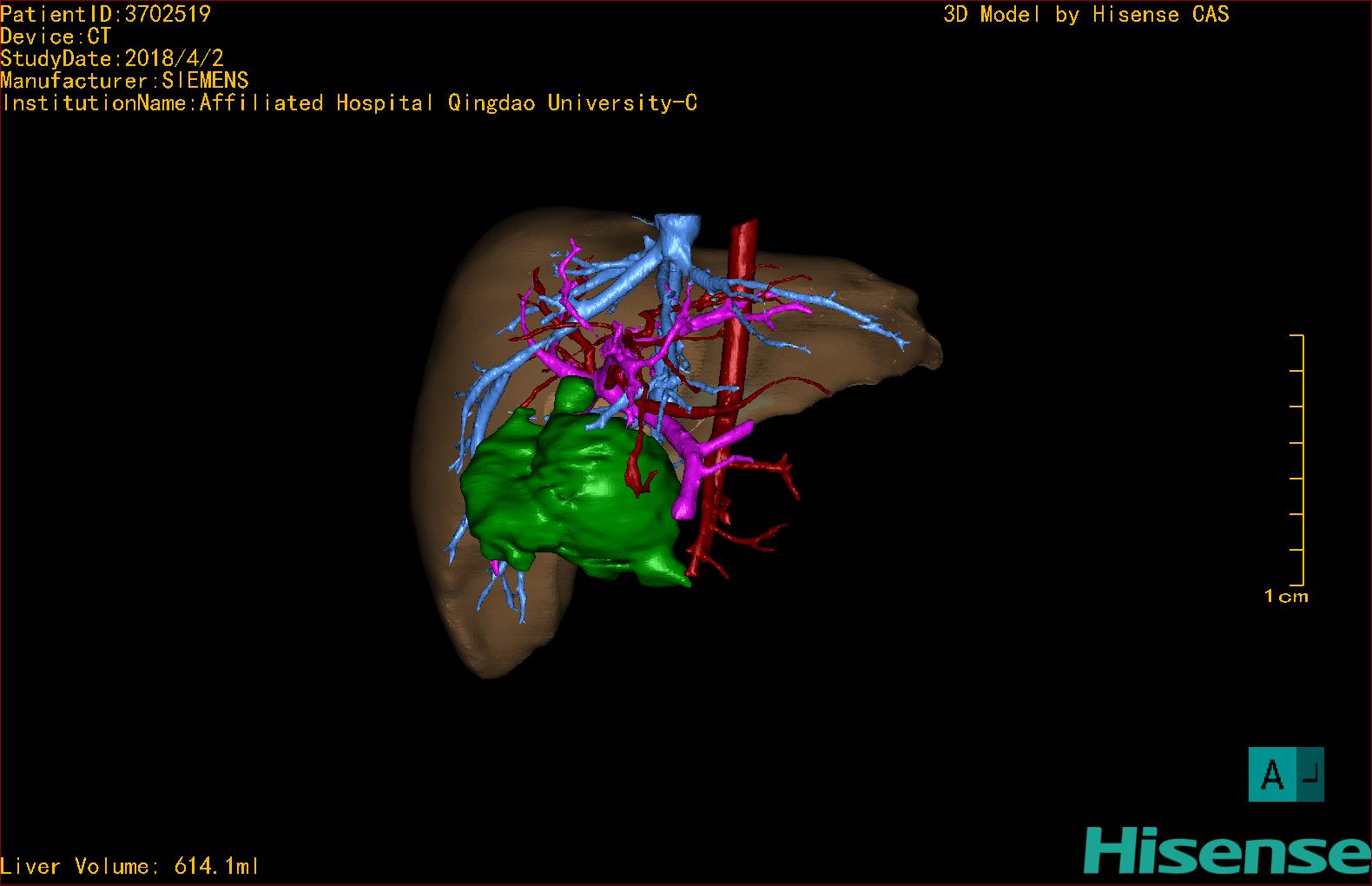
Task: Select the PatientID:3702519 text
Action: pos(105,14)
